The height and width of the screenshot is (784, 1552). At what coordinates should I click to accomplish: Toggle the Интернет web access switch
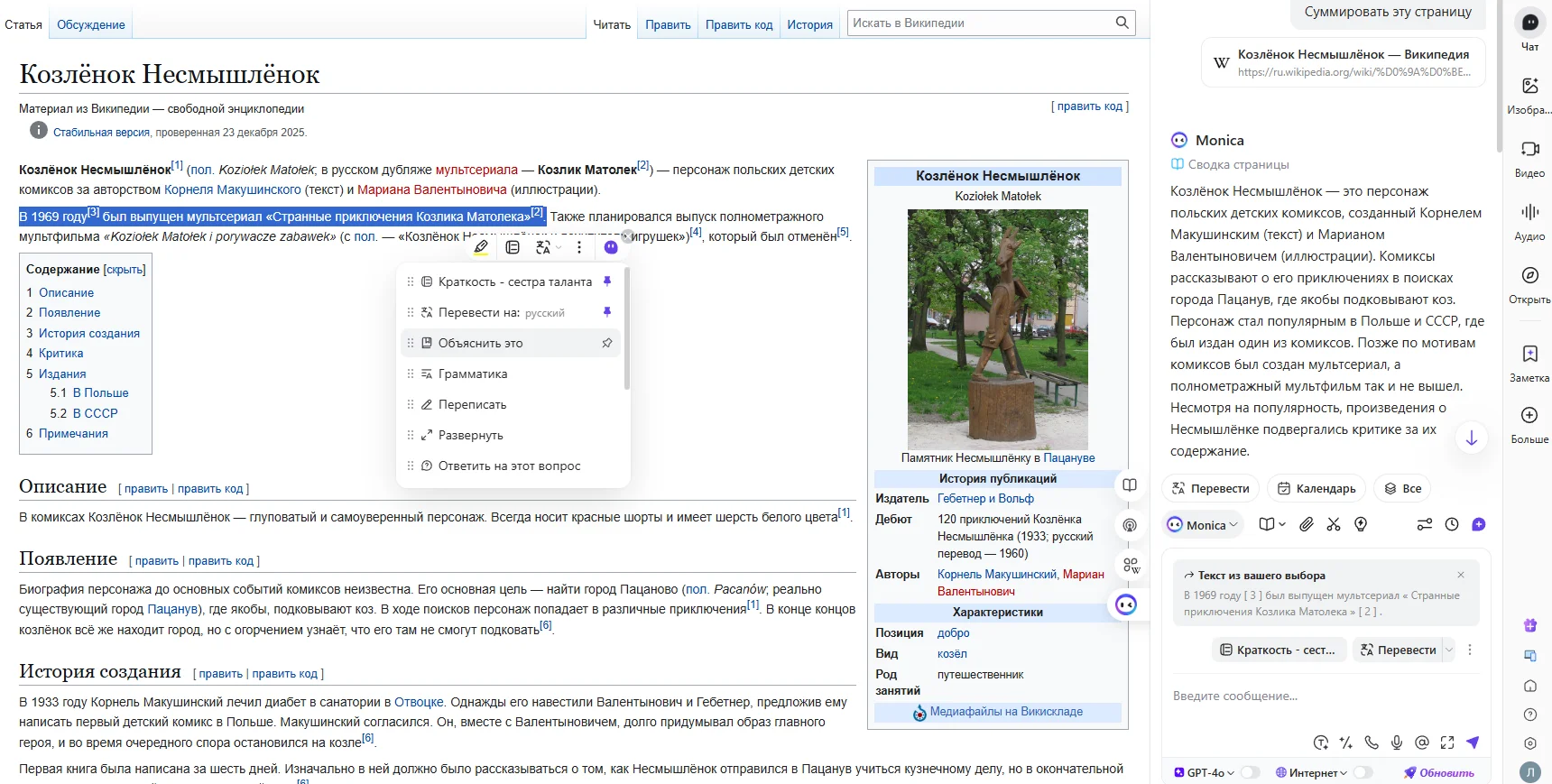1363,772
